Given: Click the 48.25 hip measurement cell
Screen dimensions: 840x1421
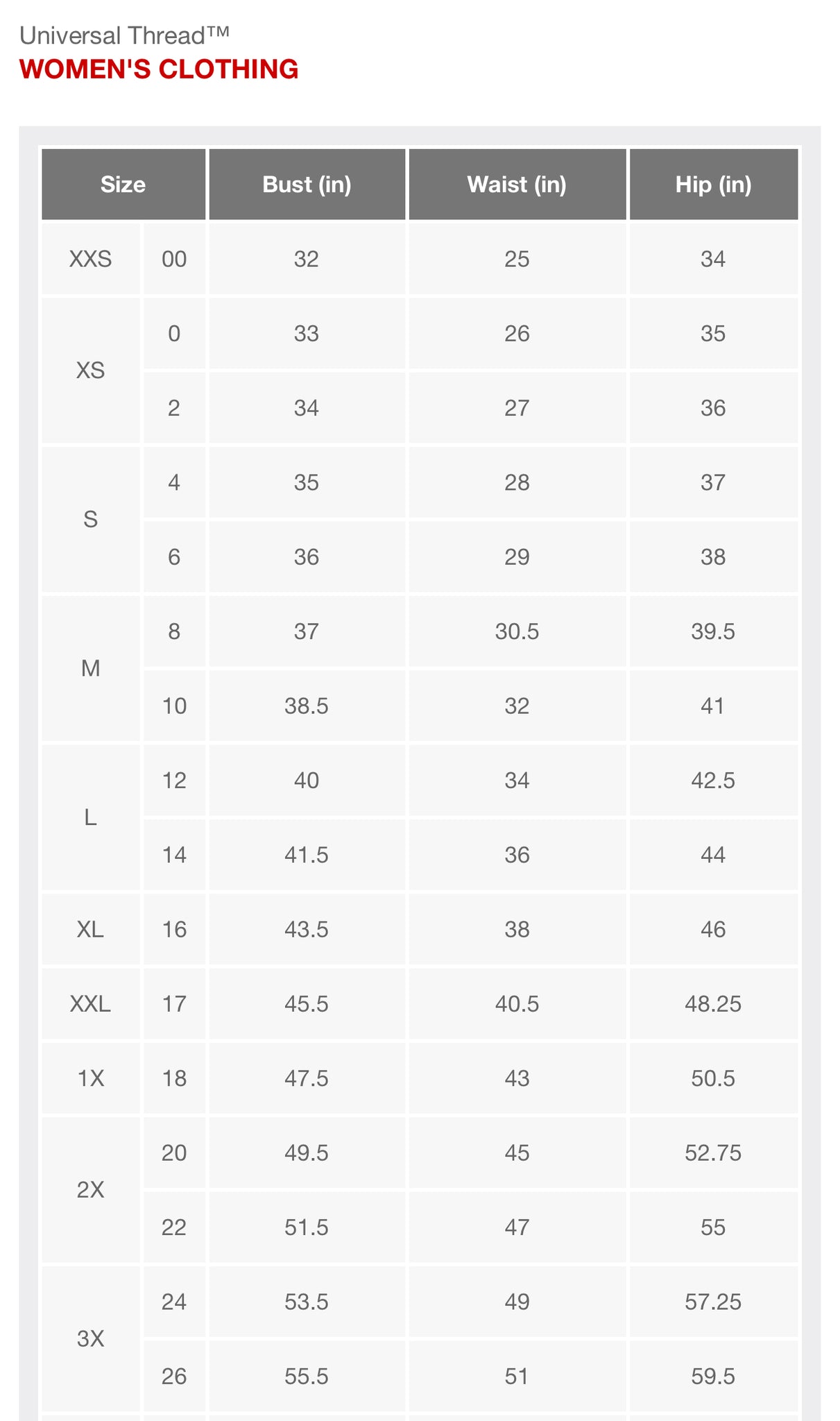Looking at the screenshot, I should coord(713,1004).
